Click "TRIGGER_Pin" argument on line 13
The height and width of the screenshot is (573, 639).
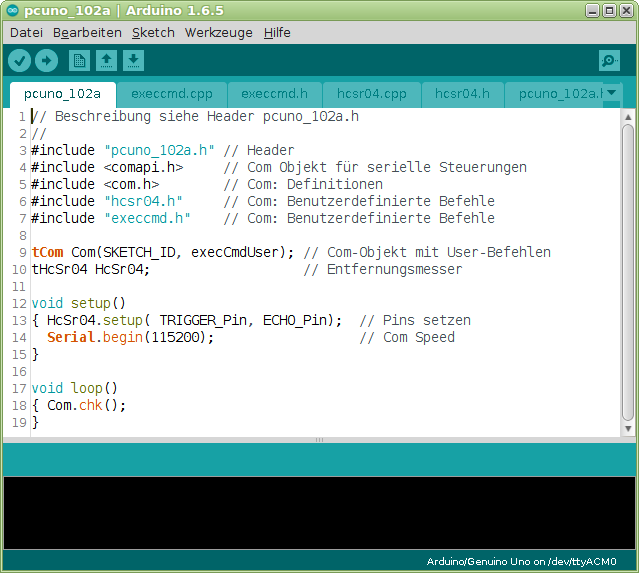click(x=203, y=321)
